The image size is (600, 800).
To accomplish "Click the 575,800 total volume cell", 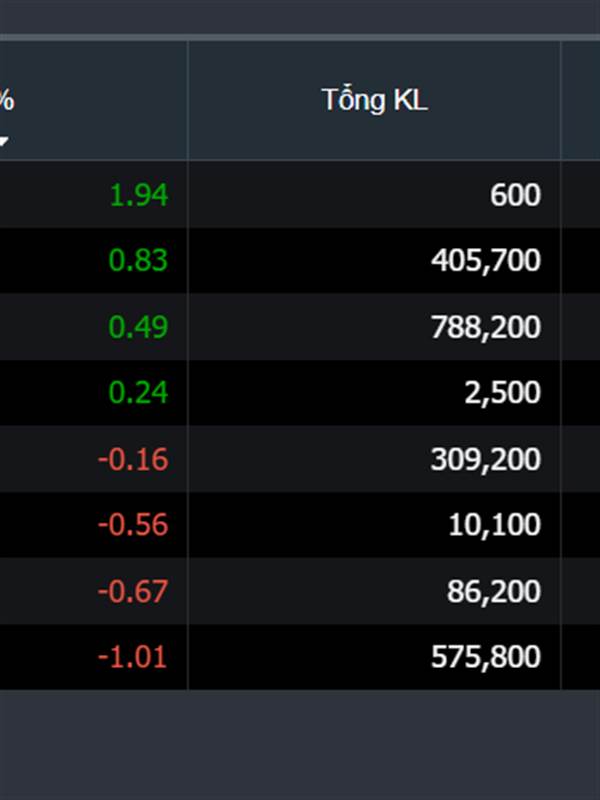I will [374, 657].
